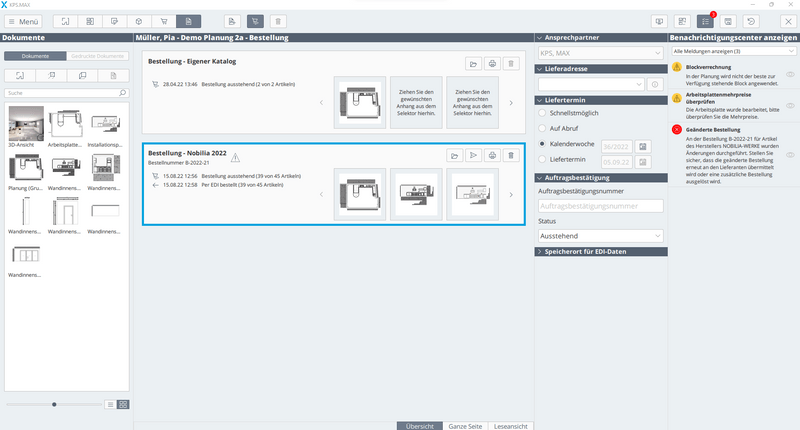Print the Nobilia 2022 order
This screenshot has height=430, width=800.
coord(491,156)
